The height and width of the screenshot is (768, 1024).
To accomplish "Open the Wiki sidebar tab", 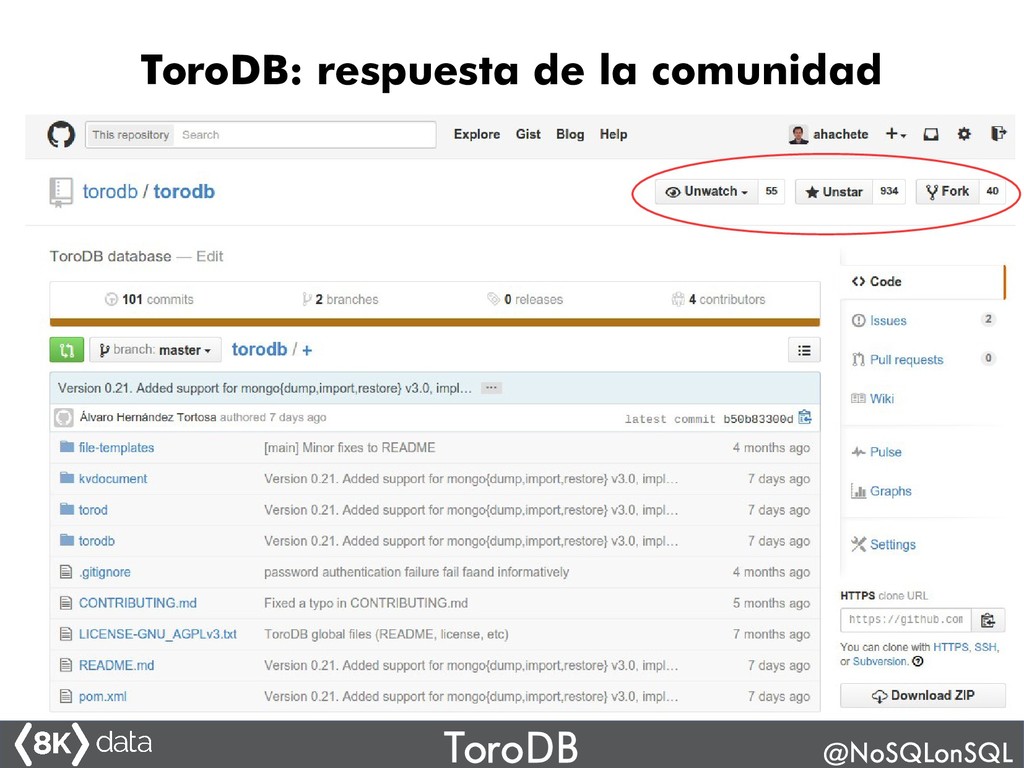I will point(872,398).
